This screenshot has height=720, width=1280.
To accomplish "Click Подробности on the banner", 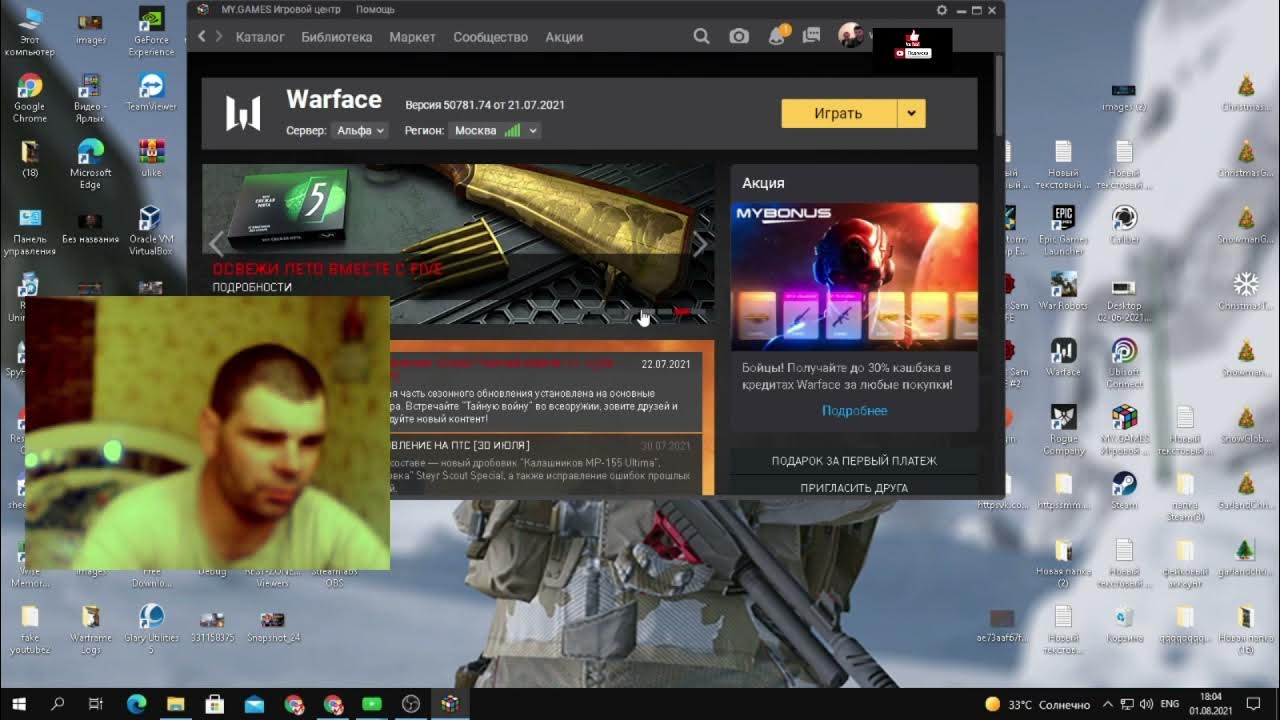I will [x=252, y=287].
